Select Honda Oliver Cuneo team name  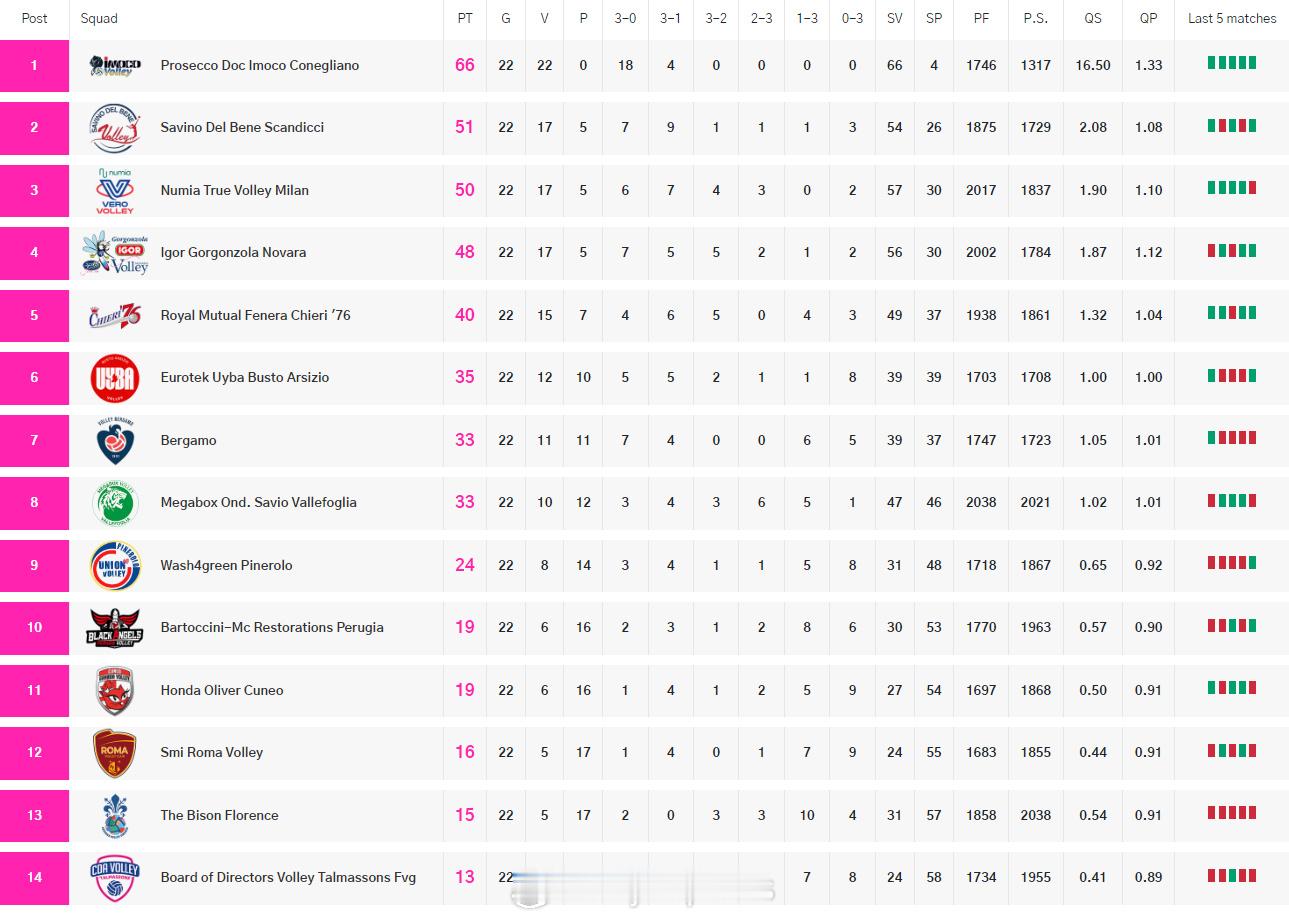221,691
